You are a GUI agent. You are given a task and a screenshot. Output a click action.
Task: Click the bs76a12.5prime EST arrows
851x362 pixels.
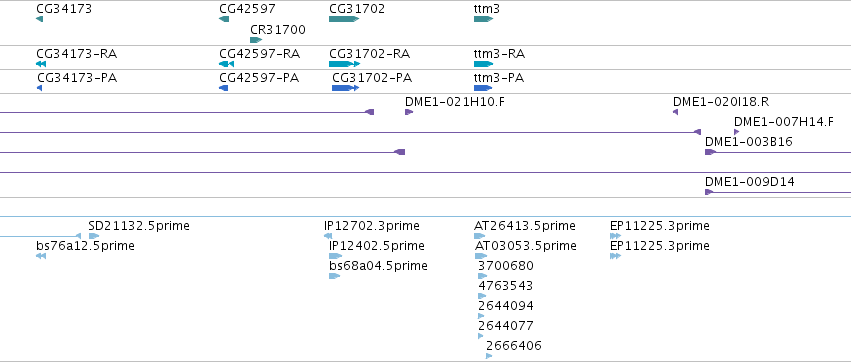tap(41, 256)
